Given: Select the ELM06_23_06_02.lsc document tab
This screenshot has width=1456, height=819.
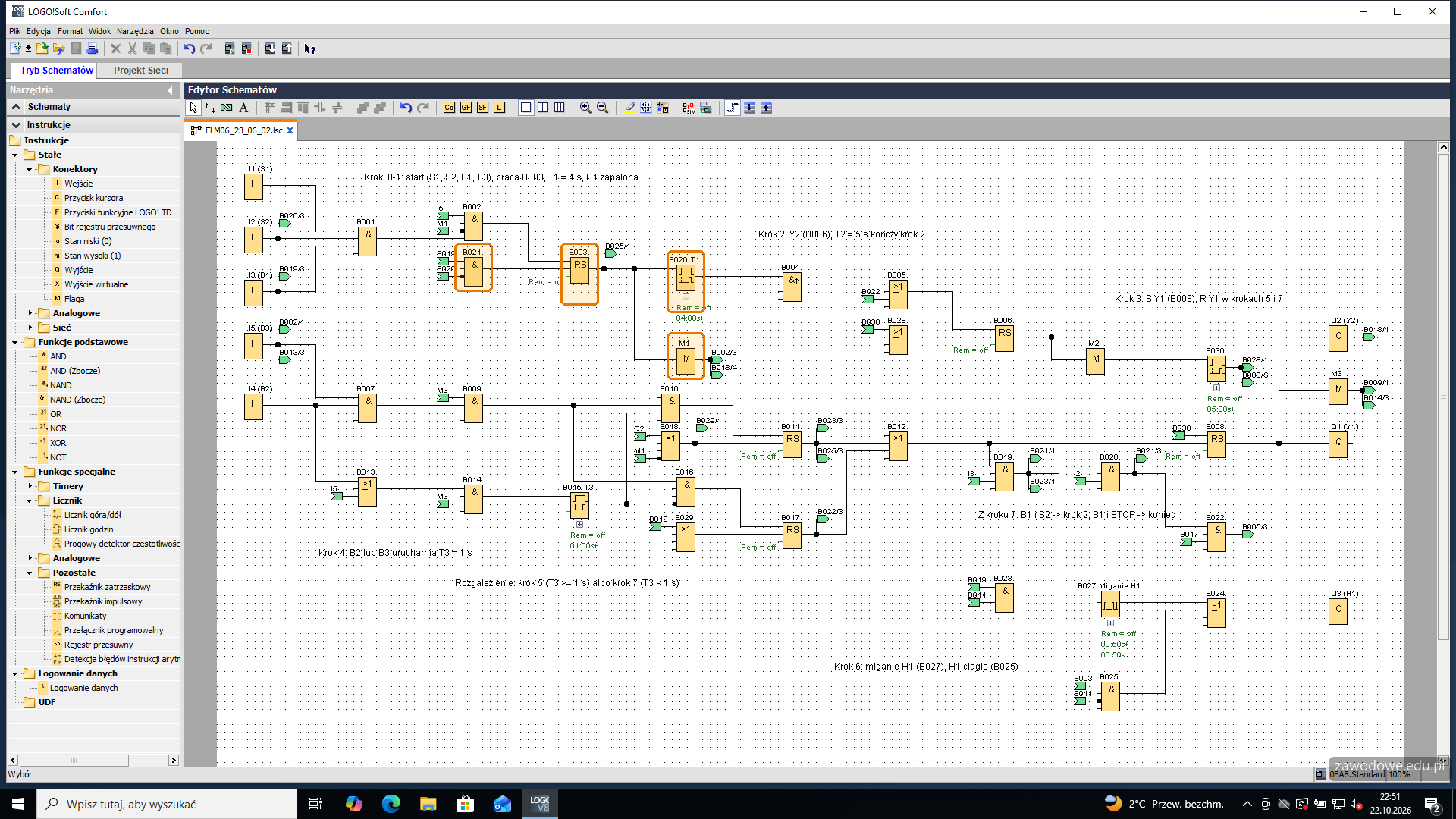Looking at the screenshot, I should [243, 130].
